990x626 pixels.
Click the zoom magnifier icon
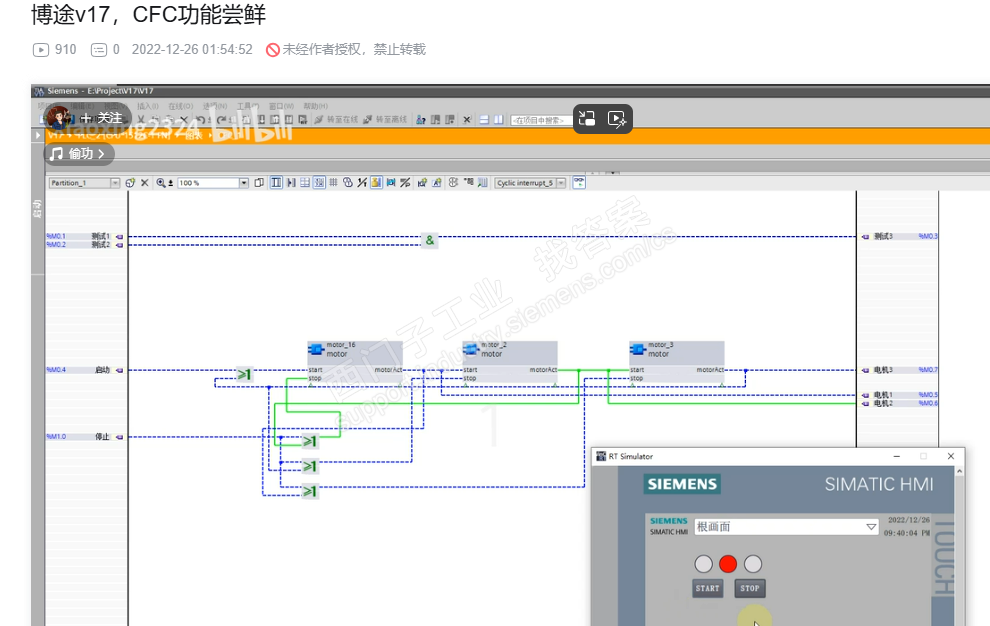[161, 183]
